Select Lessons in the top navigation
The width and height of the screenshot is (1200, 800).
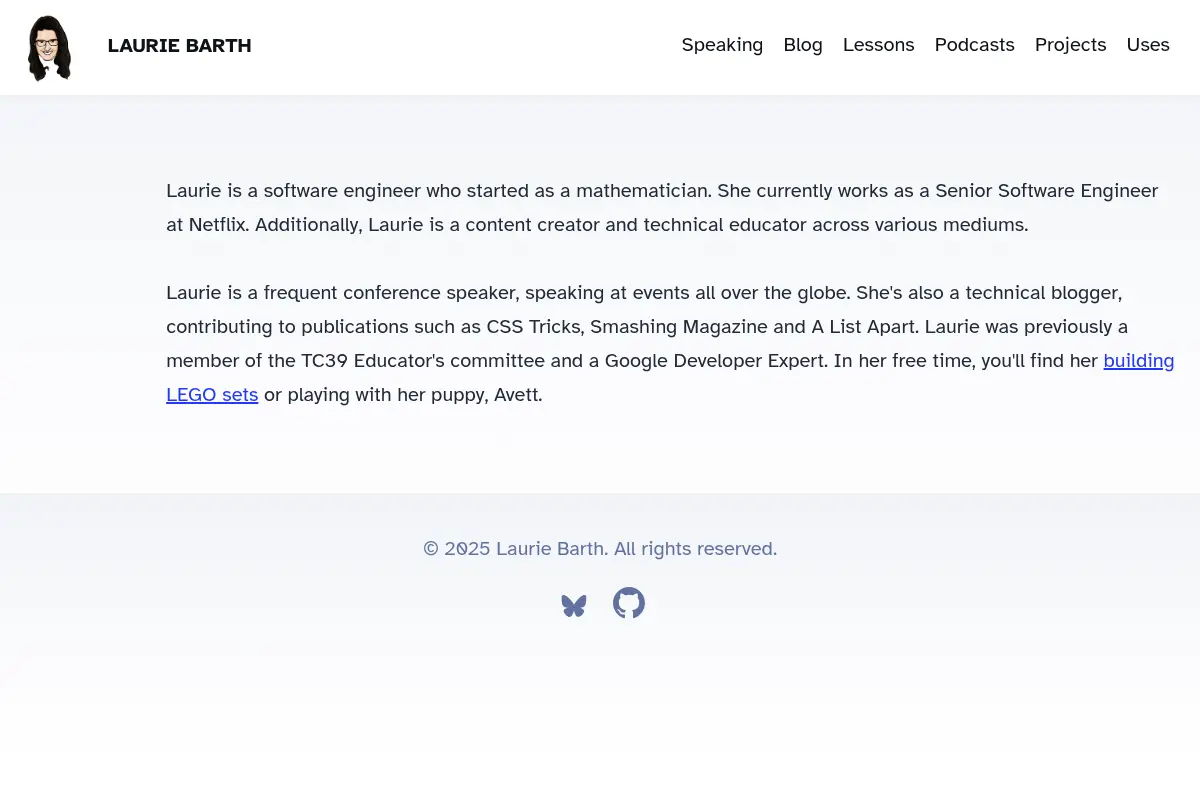click(x=878, y=45)
